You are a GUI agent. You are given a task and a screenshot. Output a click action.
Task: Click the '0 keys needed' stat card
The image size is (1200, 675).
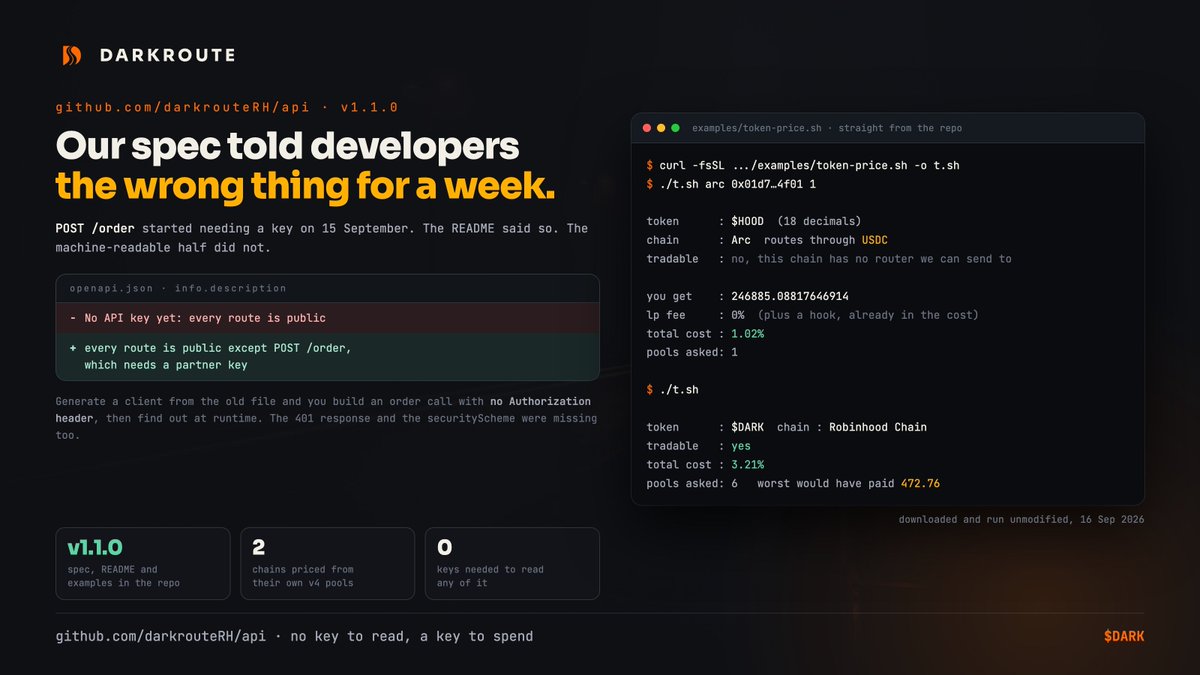point(512,563)
